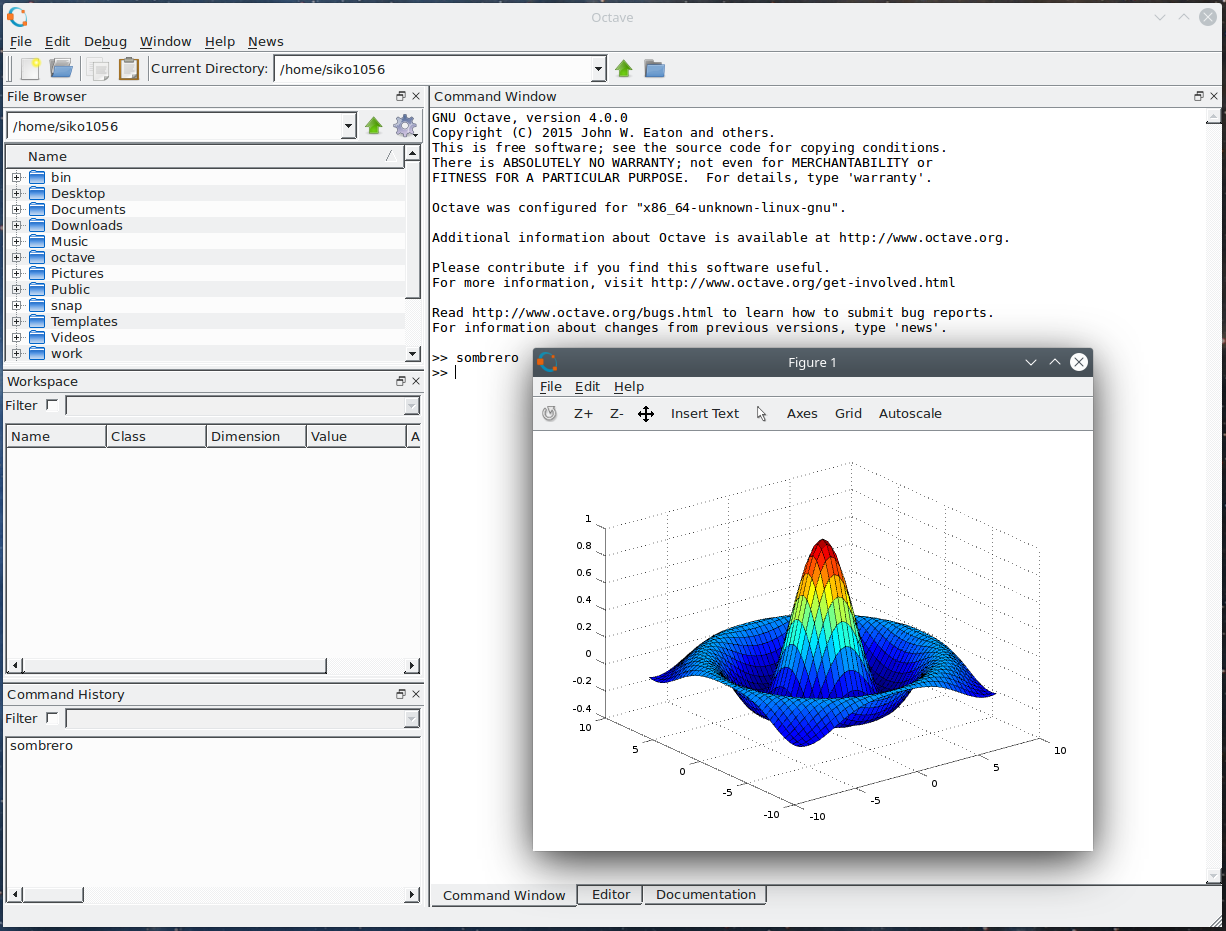The height and width of the screenshot is (931, 1226).
Task: Click sombrero entry in Command History
Action: [x=41, y=746]
